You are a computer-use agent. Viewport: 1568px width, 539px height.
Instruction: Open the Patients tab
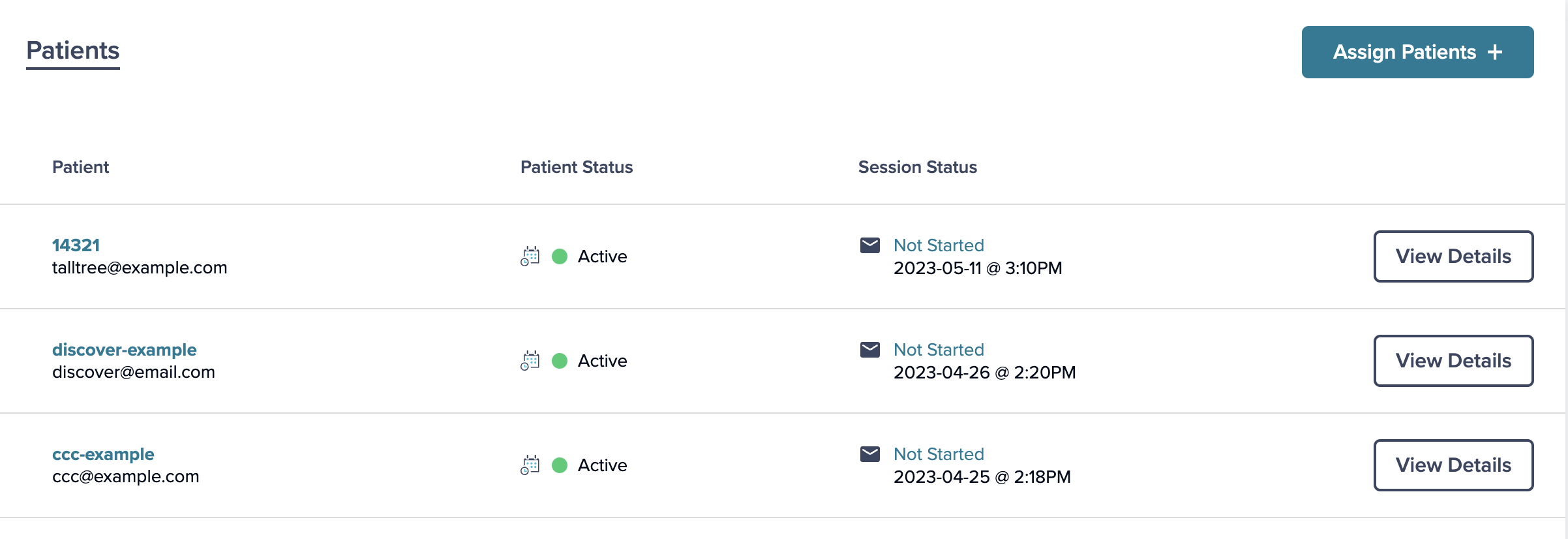click(73, 51)
